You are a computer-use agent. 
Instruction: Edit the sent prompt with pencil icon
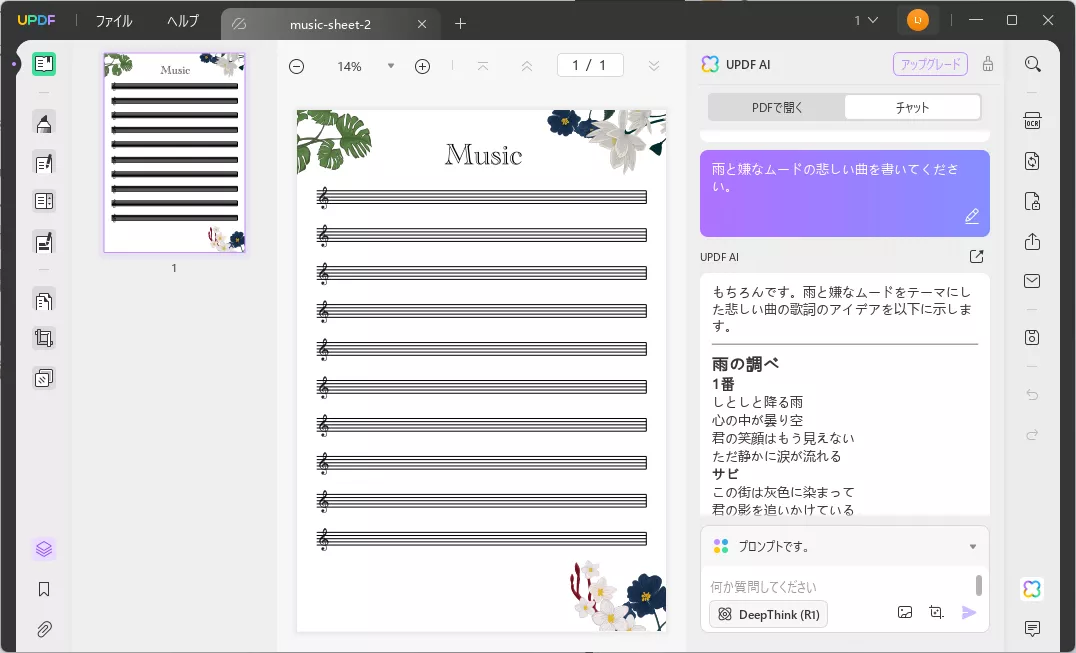tap(972, 217)
